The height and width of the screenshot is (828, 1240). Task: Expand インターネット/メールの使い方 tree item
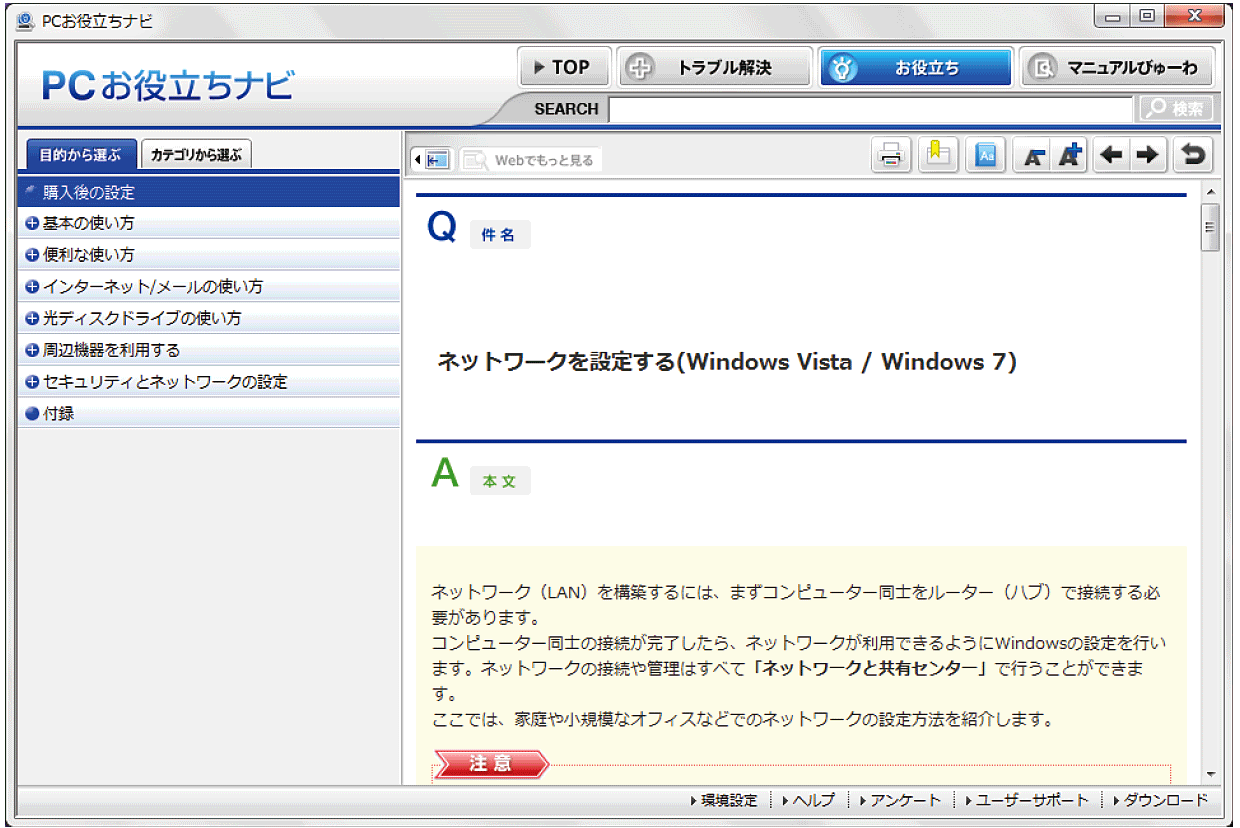(32, 287)
